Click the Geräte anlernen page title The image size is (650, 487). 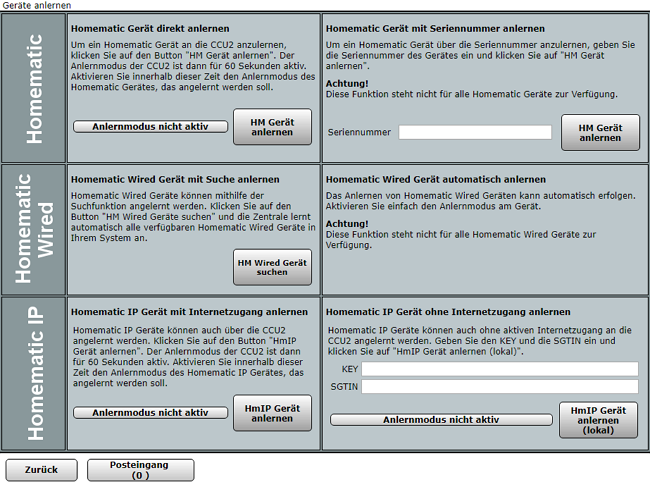(x=36, y=6)
